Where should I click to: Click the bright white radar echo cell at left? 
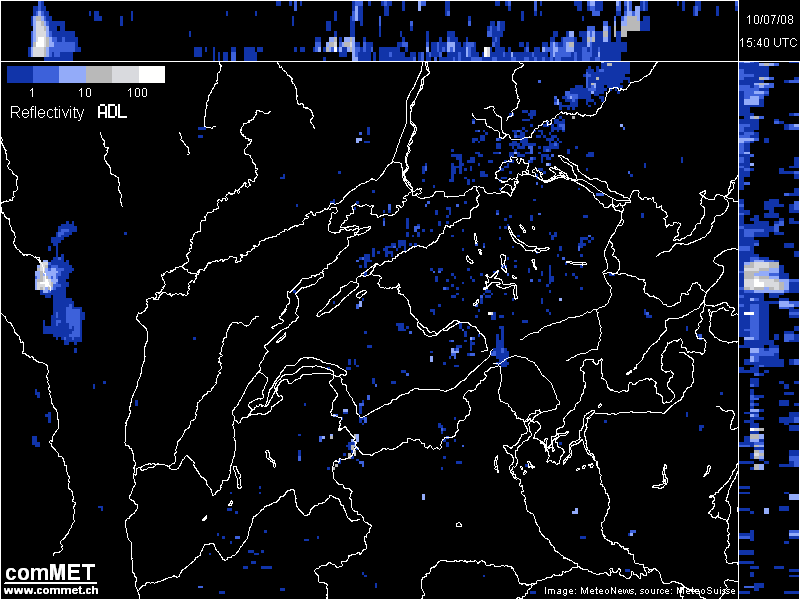tap(45, 278)
